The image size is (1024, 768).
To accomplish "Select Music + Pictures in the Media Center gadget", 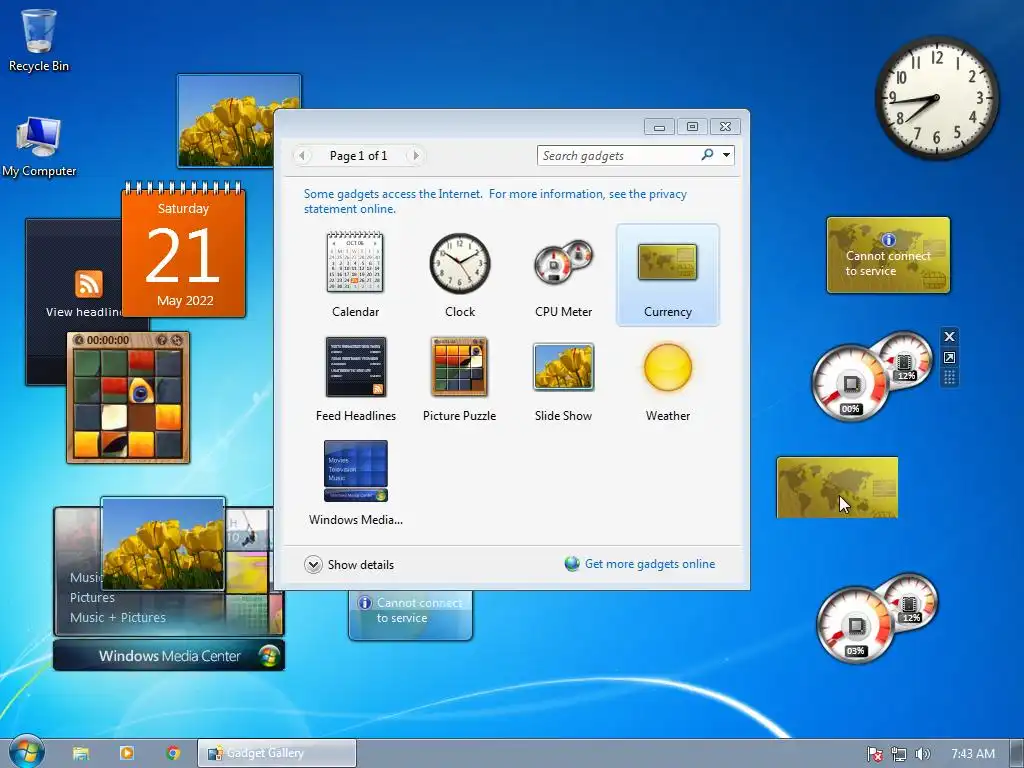I will click(118, 617).
